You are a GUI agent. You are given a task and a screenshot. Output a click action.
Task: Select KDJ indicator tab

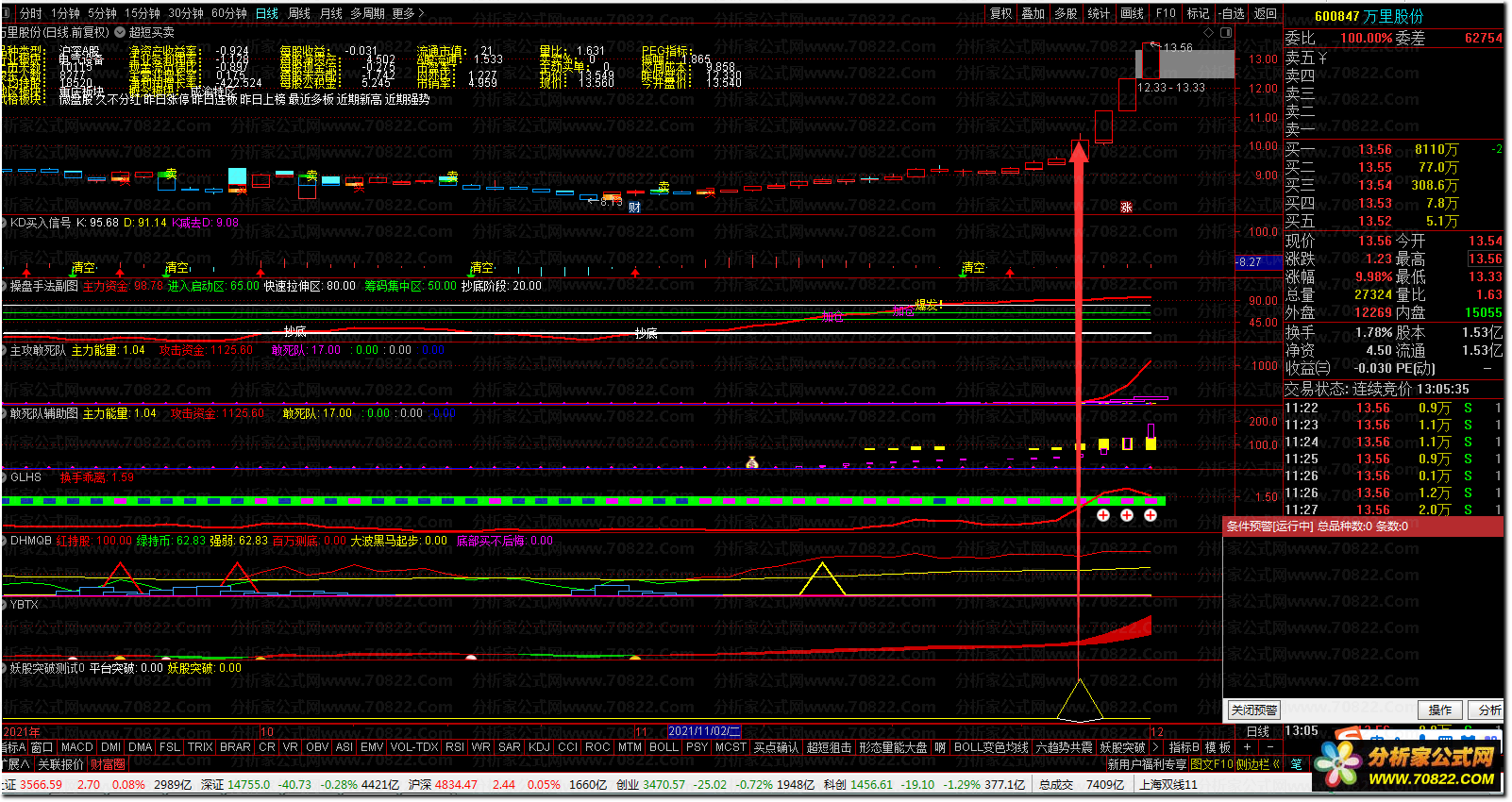539,746
